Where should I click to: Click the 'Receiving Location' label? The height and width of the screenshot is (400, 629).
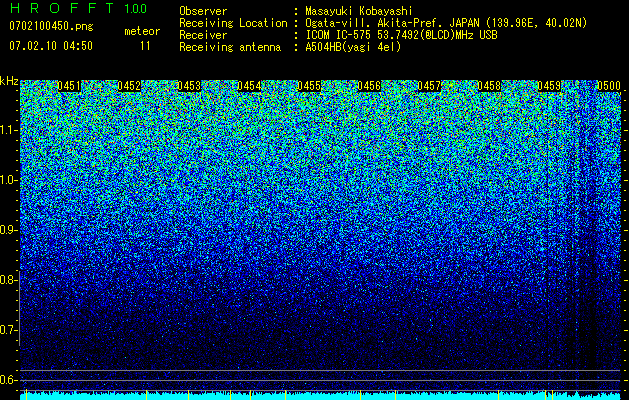[x=233, y=23]
